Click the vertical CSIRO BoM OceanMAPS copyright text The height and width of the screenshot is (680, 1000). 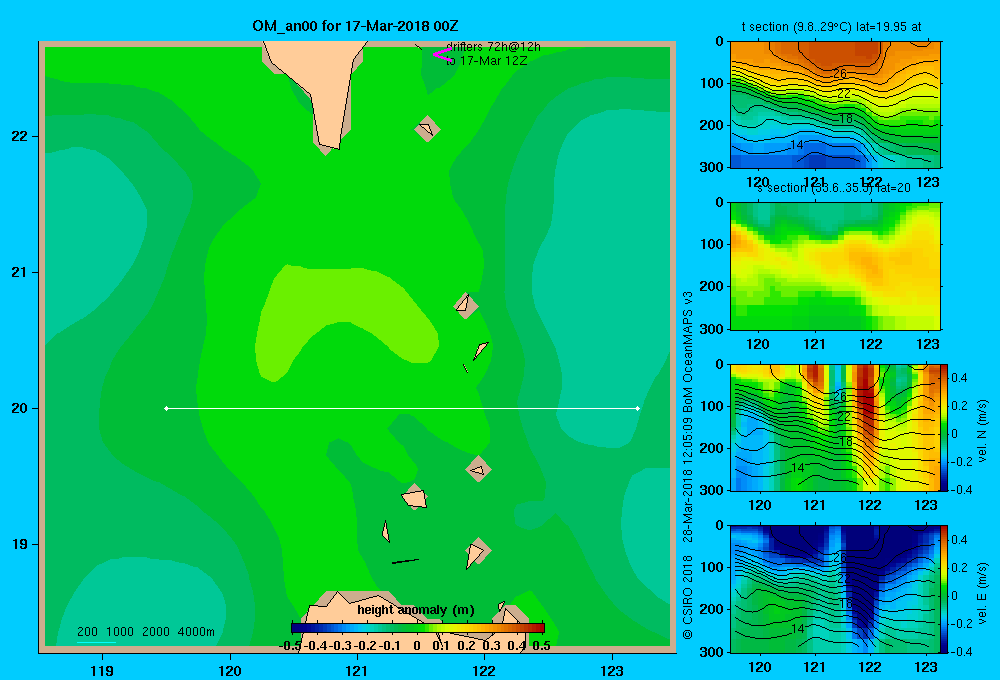(688, 466)
